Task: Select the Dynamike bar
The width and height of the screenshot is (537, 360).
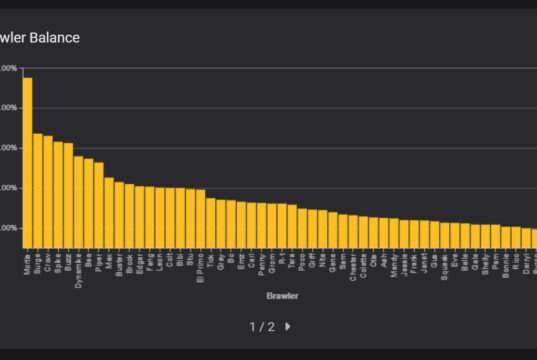Action: point(78,202)
